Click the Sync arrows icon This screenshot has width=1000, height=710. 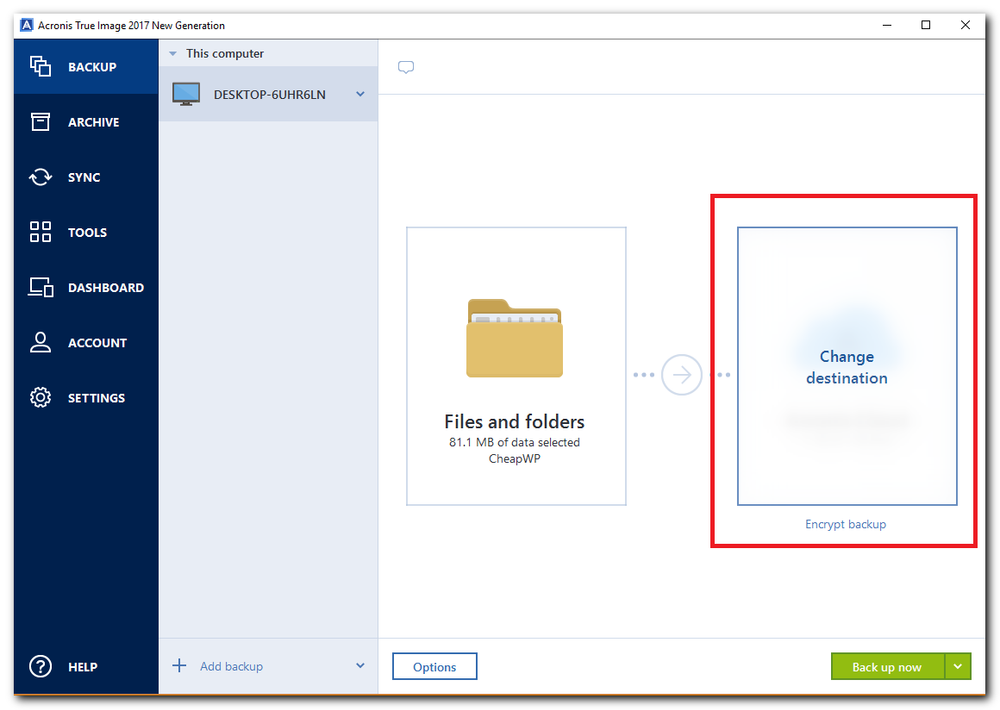(40, 177)
